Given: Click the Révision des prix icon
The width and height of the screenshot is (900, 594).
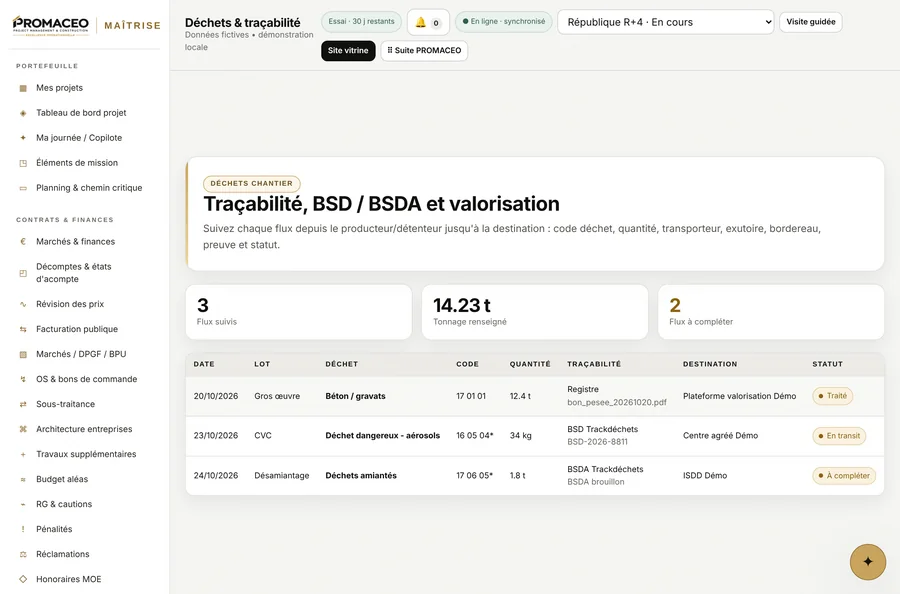Looking at the screenshot, I should [23, 304].
